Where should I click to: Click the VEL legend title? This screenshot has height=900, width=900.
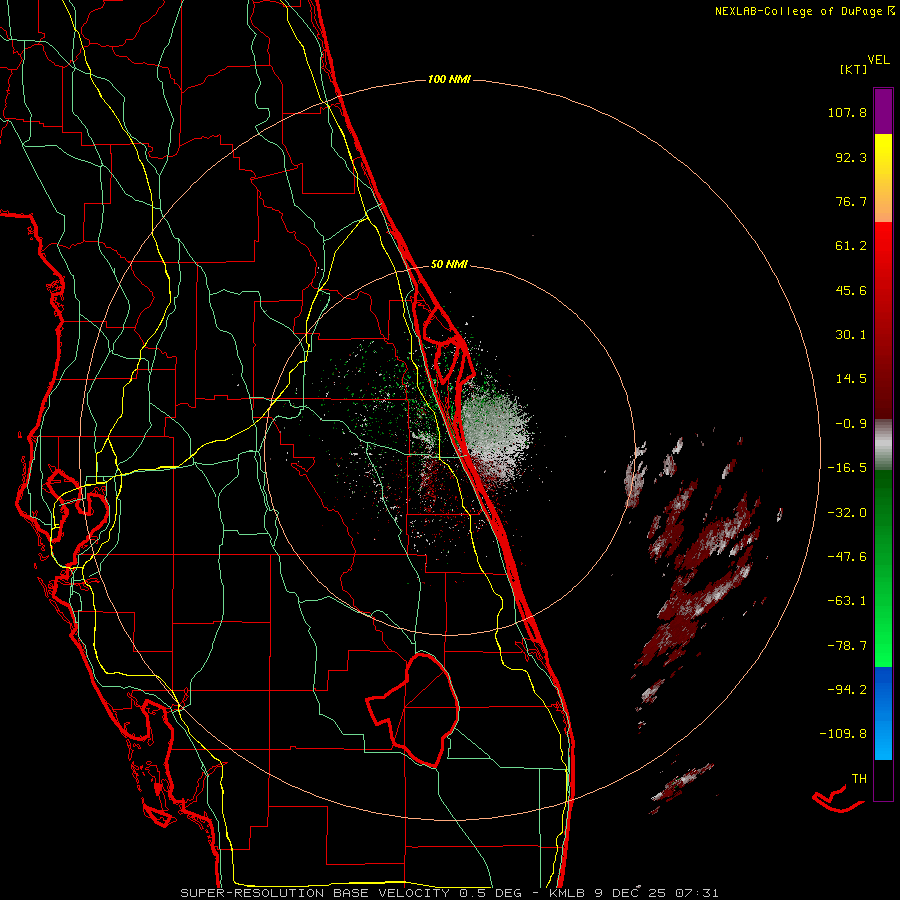click(878, 60)
